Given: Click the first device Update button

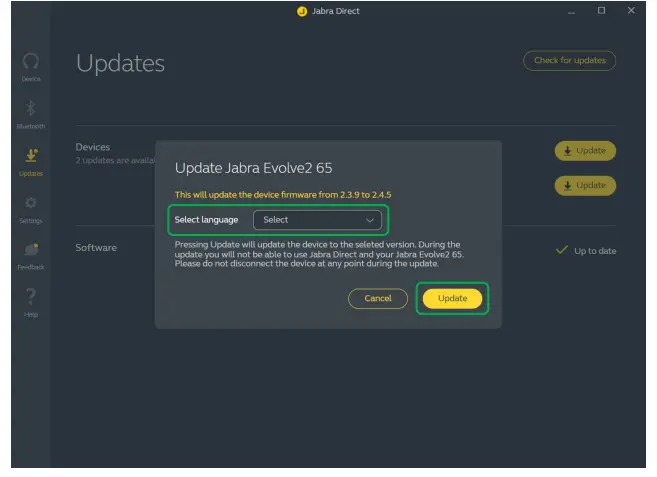Looking at the screenshot, I should [585, 151].
